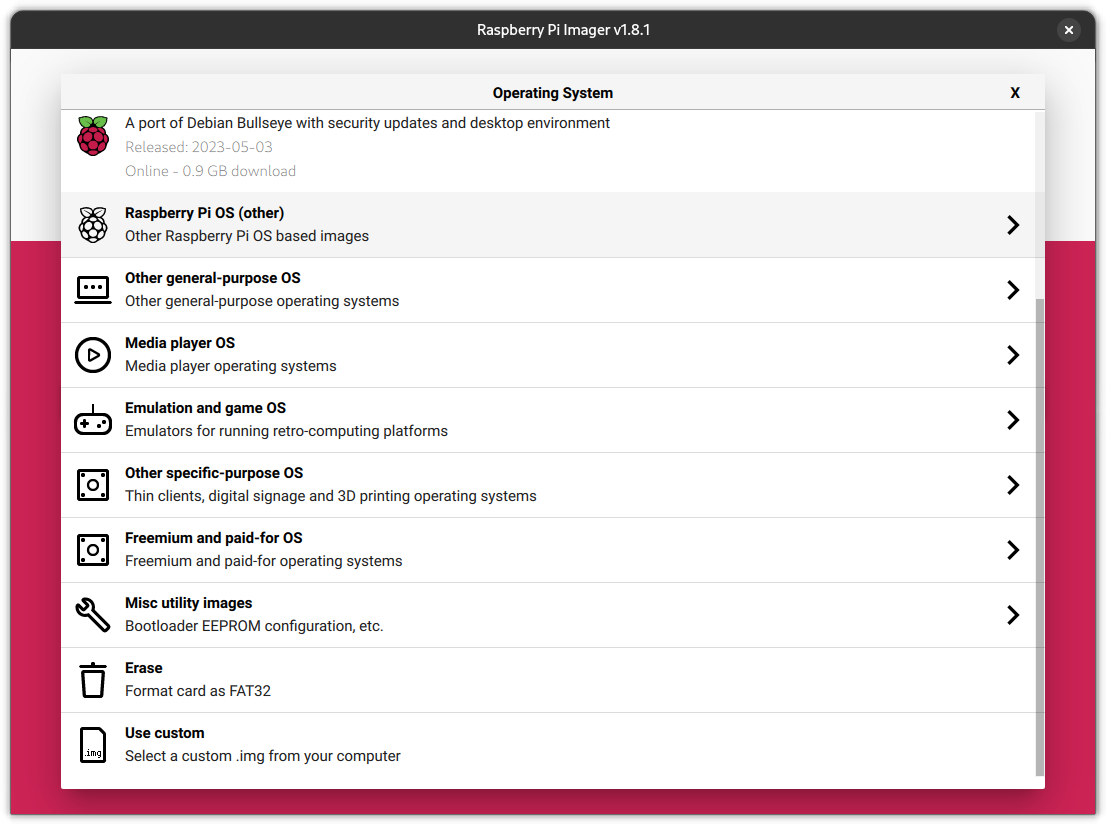Expand Media player OS chevron arrow

click(1013, 355)
